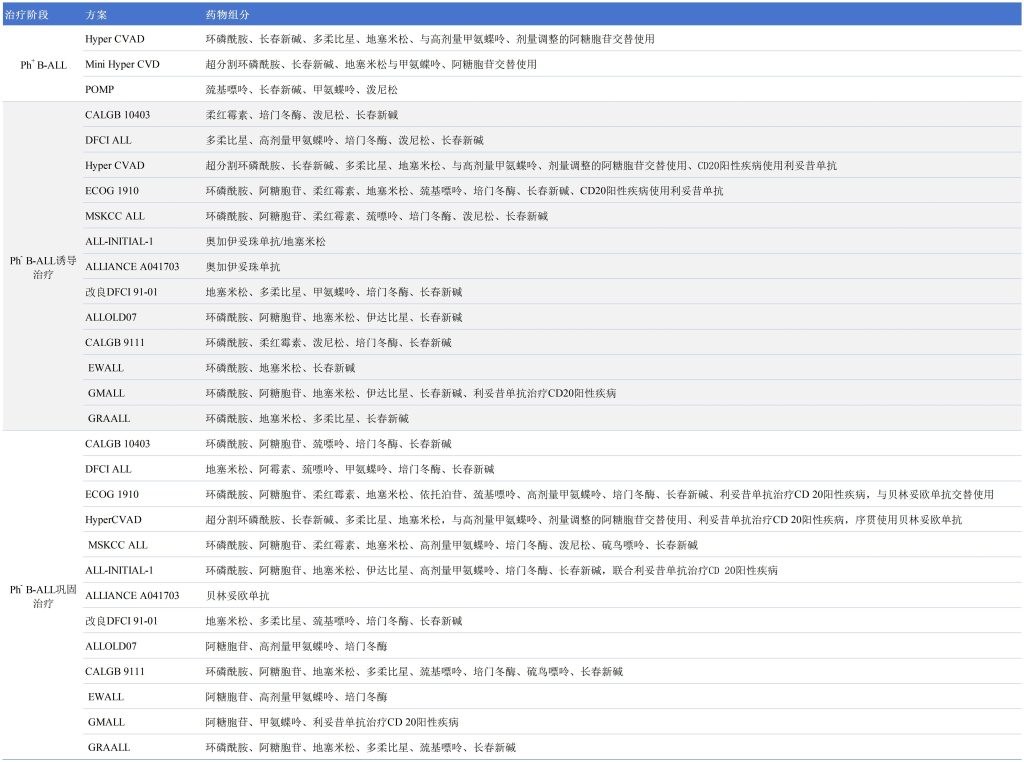The width and height of the screenshot is (1024, 762).
Task: Click GRAALL in the 巩固治疗 section
Action: point(108,747)
